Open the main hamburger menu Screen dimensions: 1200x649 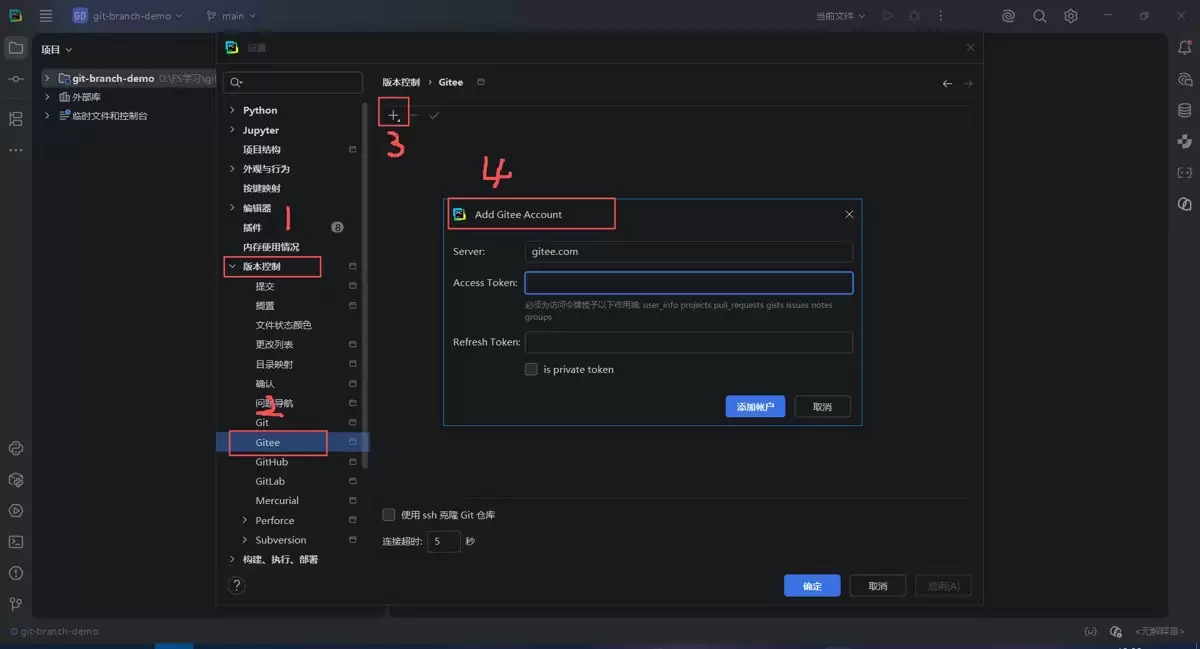click(x=46, y=16)
